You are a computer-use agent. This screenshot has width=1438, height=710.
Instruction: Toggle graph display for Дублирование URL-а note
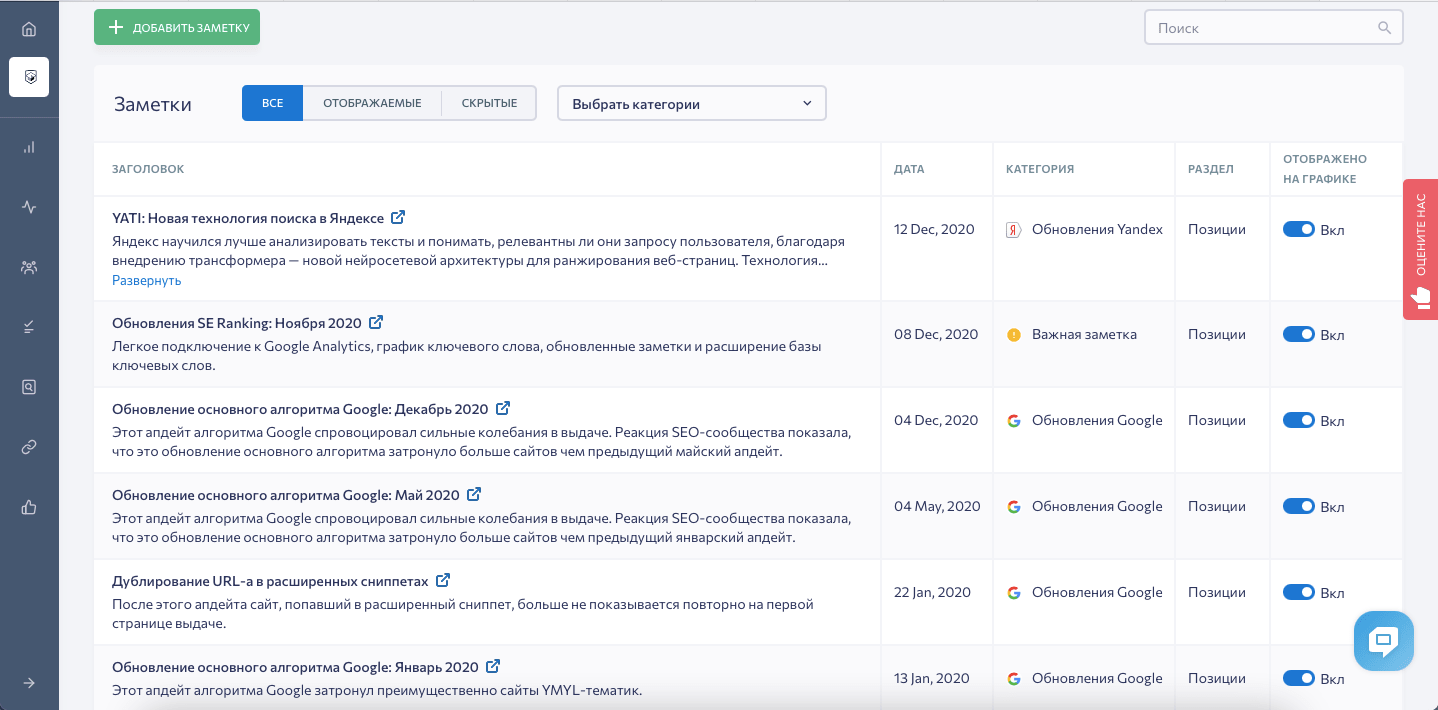point(1298,592)
